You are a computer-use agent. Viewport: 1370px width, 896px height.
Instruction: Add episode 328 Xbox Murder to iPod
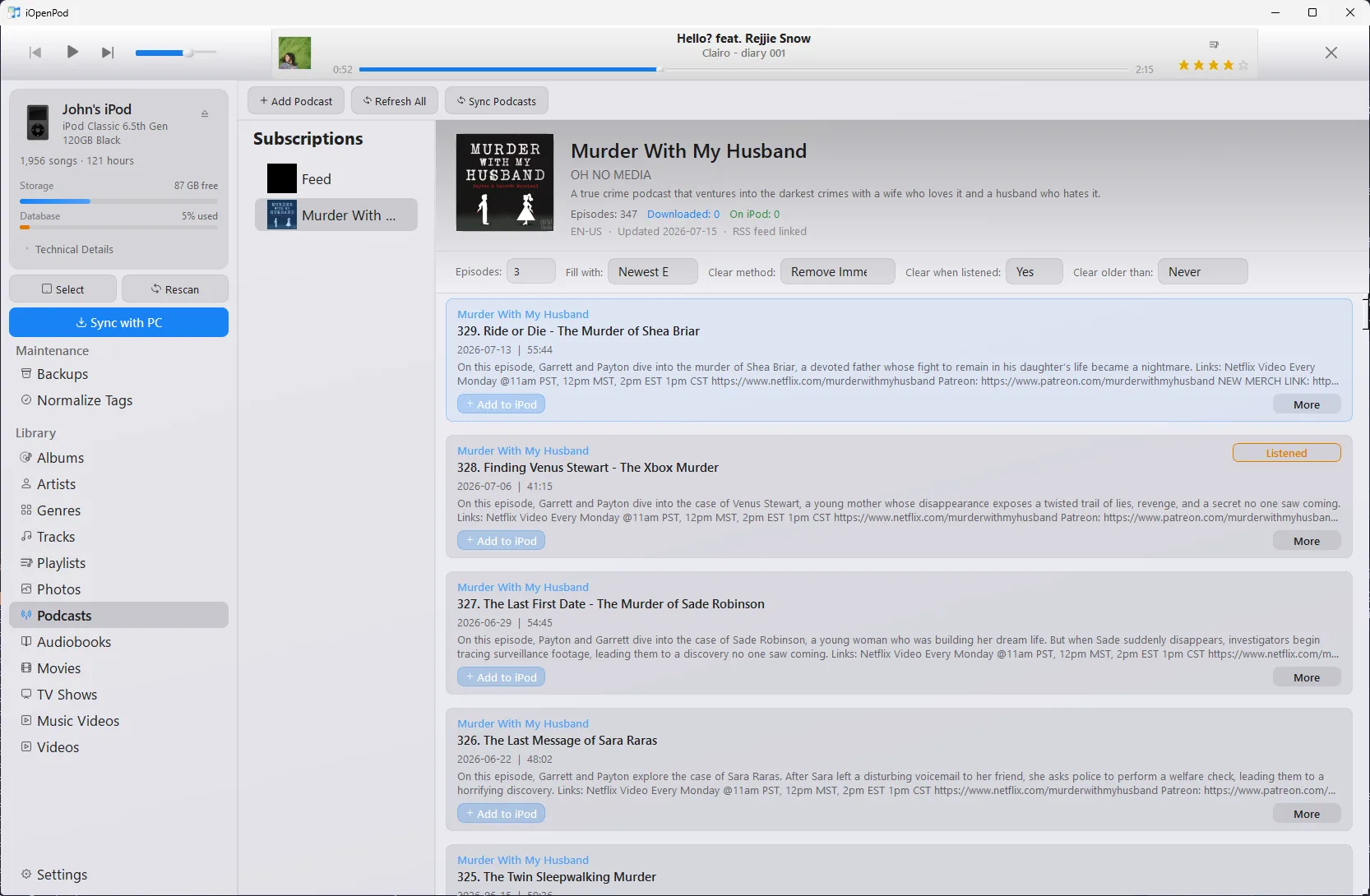tap(502, 541)
